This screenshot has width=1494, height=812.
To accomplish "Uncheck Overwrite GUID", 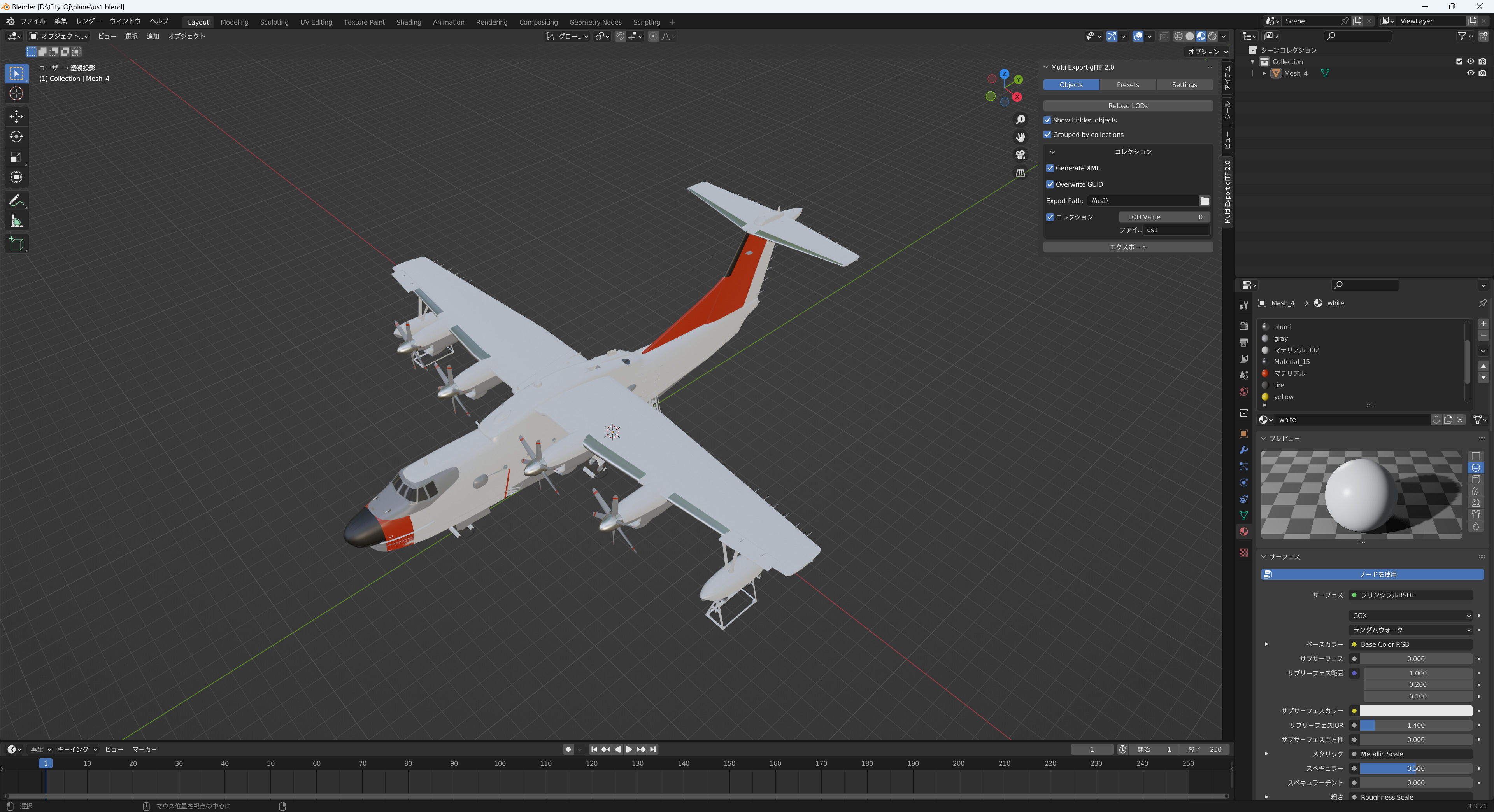I will pyautogui.click(x=1050, y=184).
